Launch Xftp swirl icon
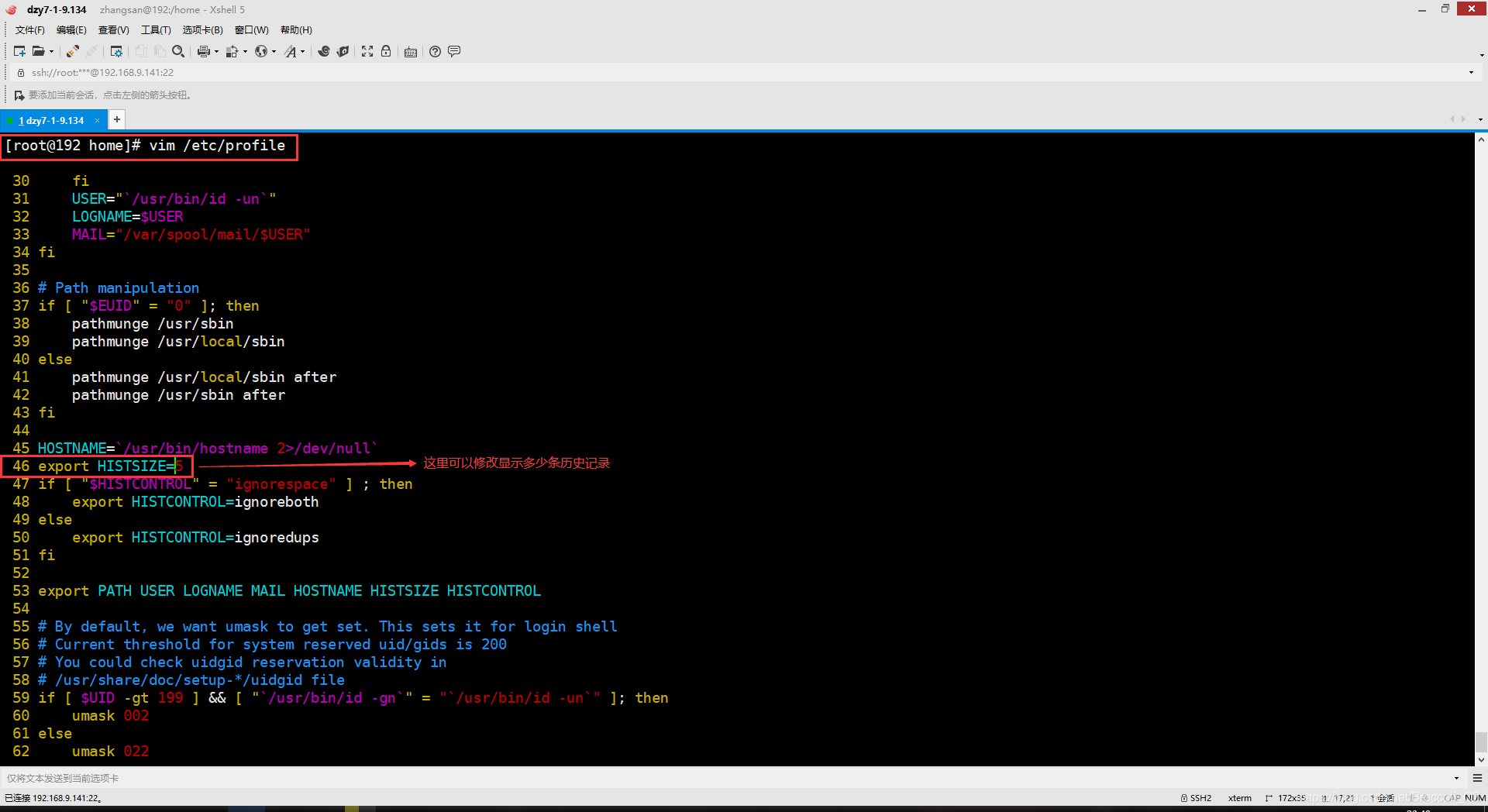 tap(324, 51)
